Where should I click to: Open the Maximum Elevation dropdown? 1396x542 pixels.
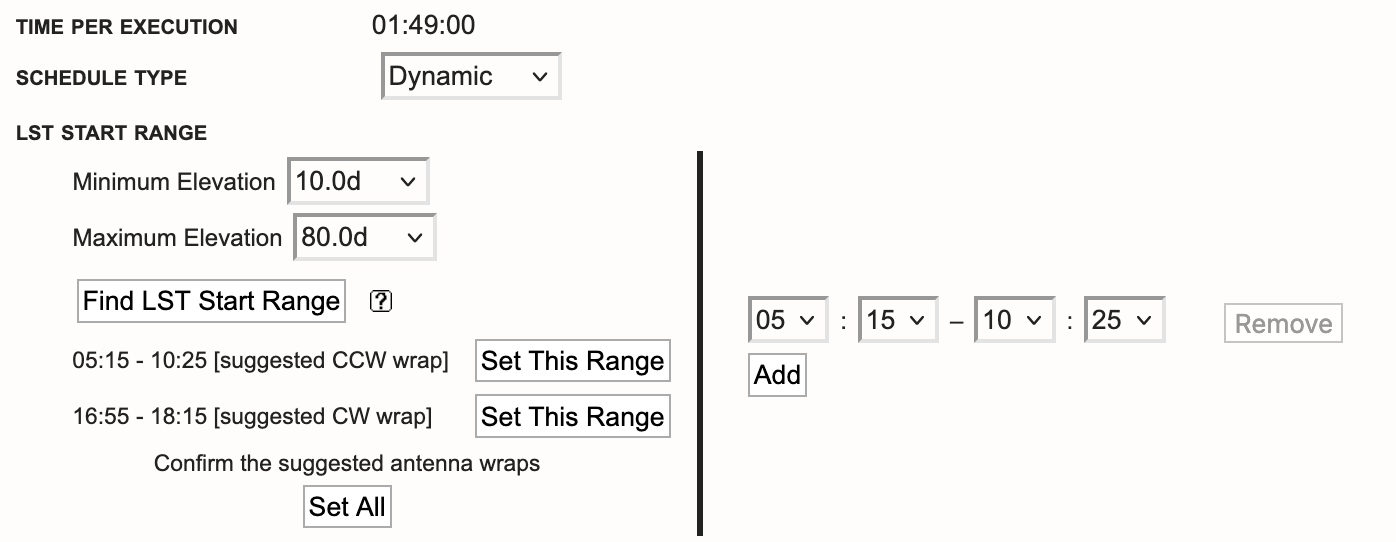click(364, 238)
